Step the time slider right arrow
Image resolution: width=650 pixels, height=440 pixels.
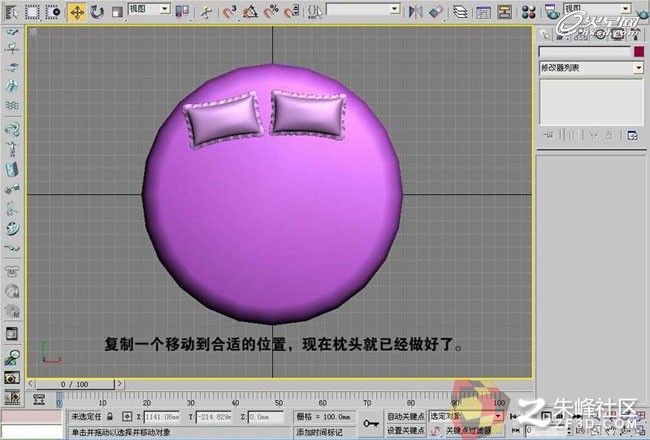119,384
